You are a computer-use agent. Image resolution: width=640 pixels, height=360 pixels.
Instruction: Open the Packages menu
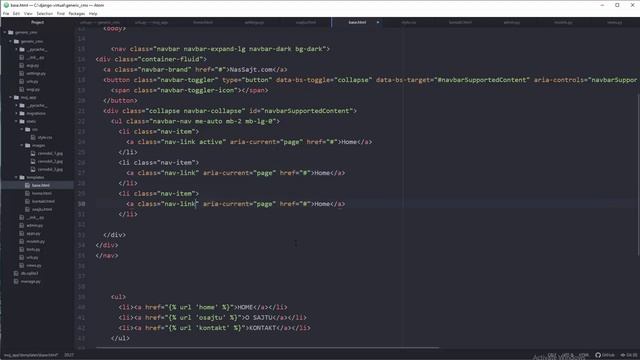pyautogui.click(x=77, y=13)
